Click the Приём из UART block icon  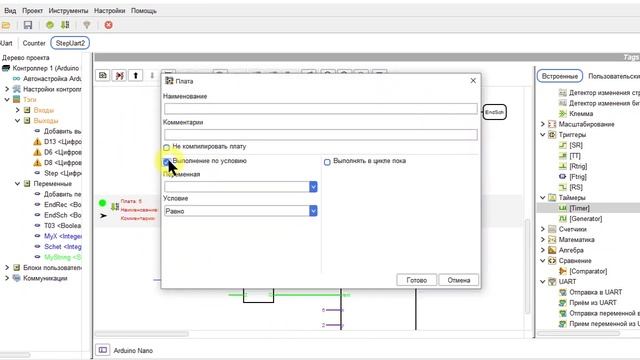coord(562,303)
